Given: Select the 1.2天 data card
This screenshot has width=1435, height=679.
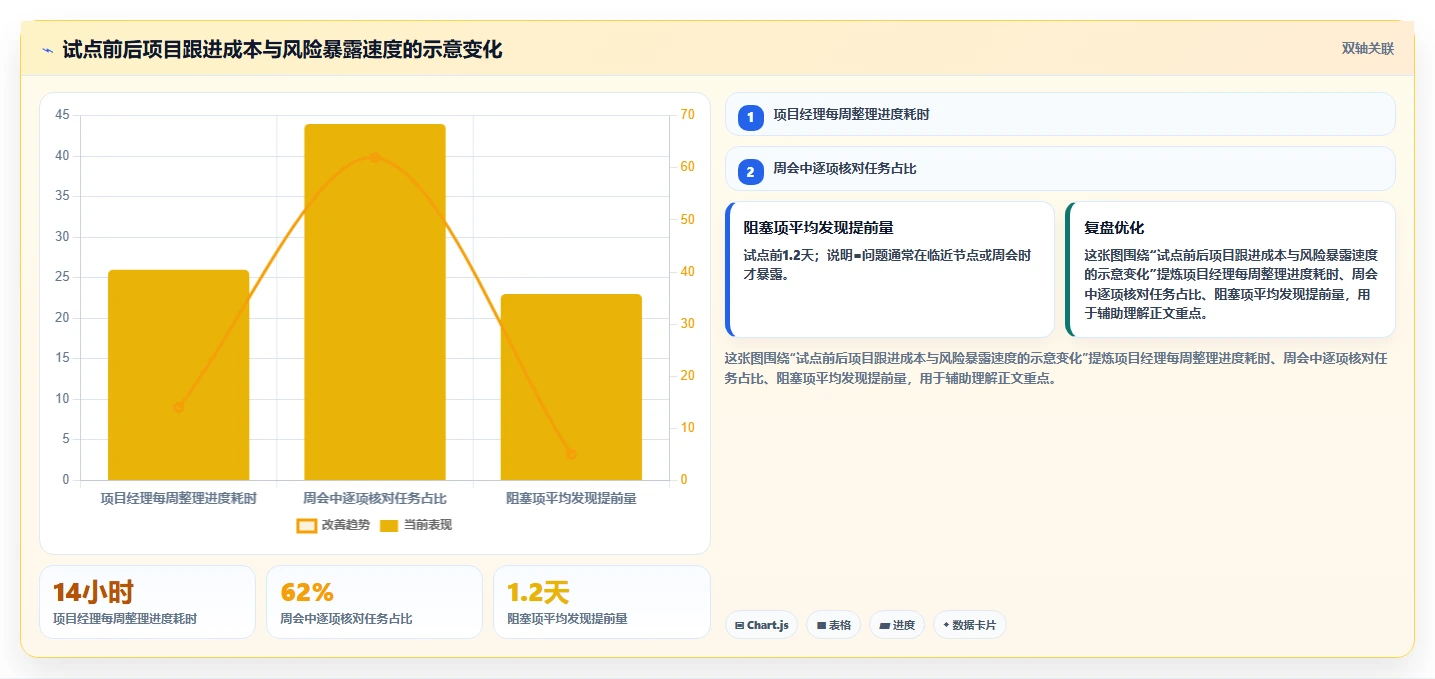Looking at the screenshot, I should [602, 602].
